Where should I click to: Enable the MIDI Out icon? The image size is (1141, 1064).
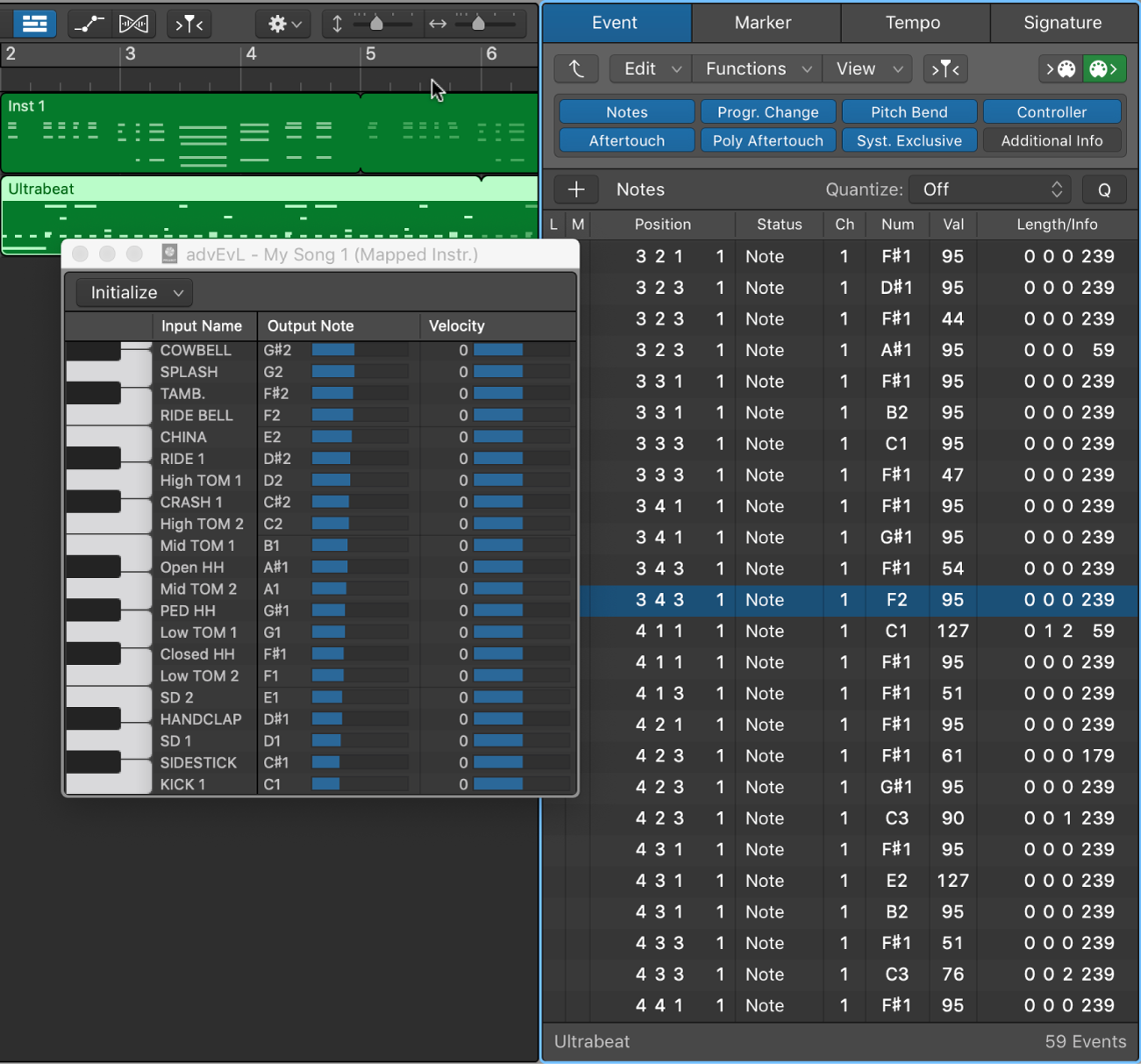(x=1104, y=68)
